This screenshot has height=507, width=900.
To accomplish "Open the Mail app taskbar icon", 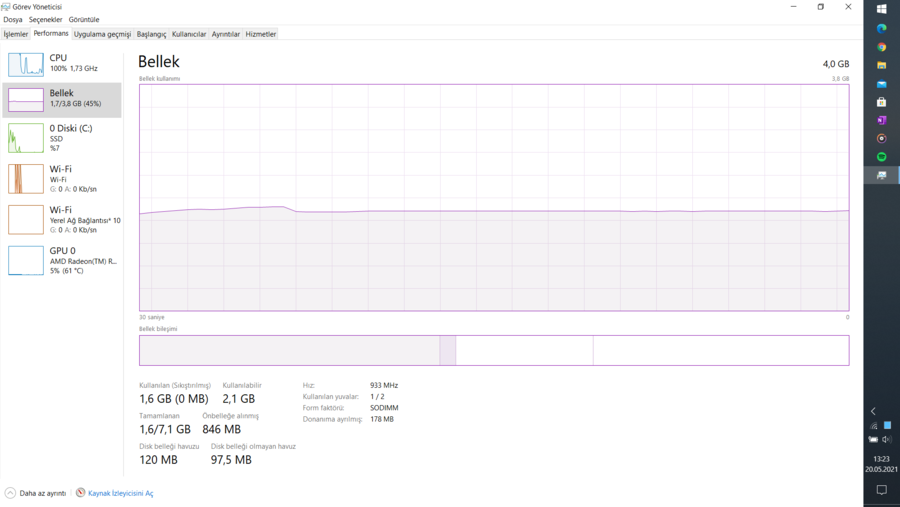I will point(882,84).
